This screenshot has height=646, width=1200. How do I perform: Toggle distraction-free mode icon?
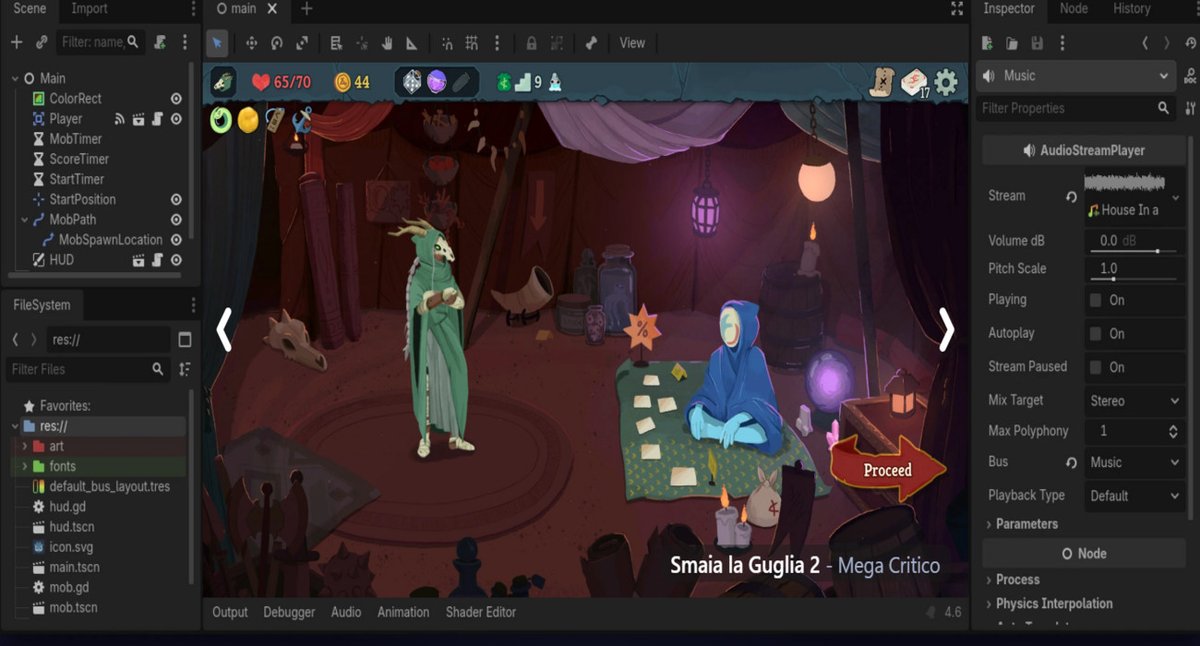(957, 9)
